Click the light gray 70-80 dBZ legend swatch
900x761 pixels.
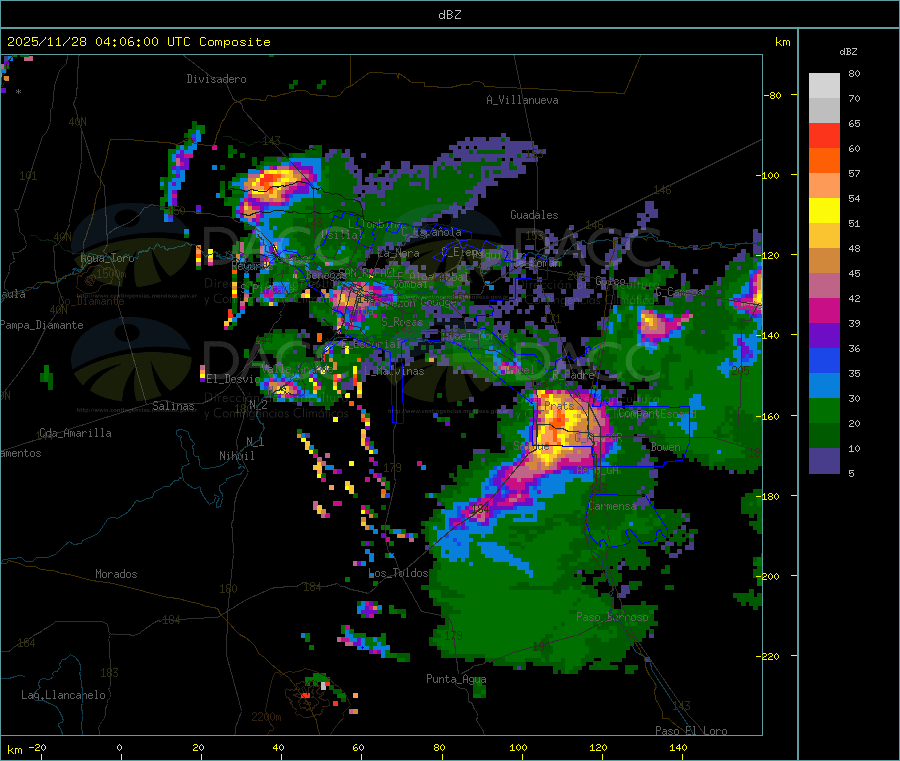coord(824,86)
